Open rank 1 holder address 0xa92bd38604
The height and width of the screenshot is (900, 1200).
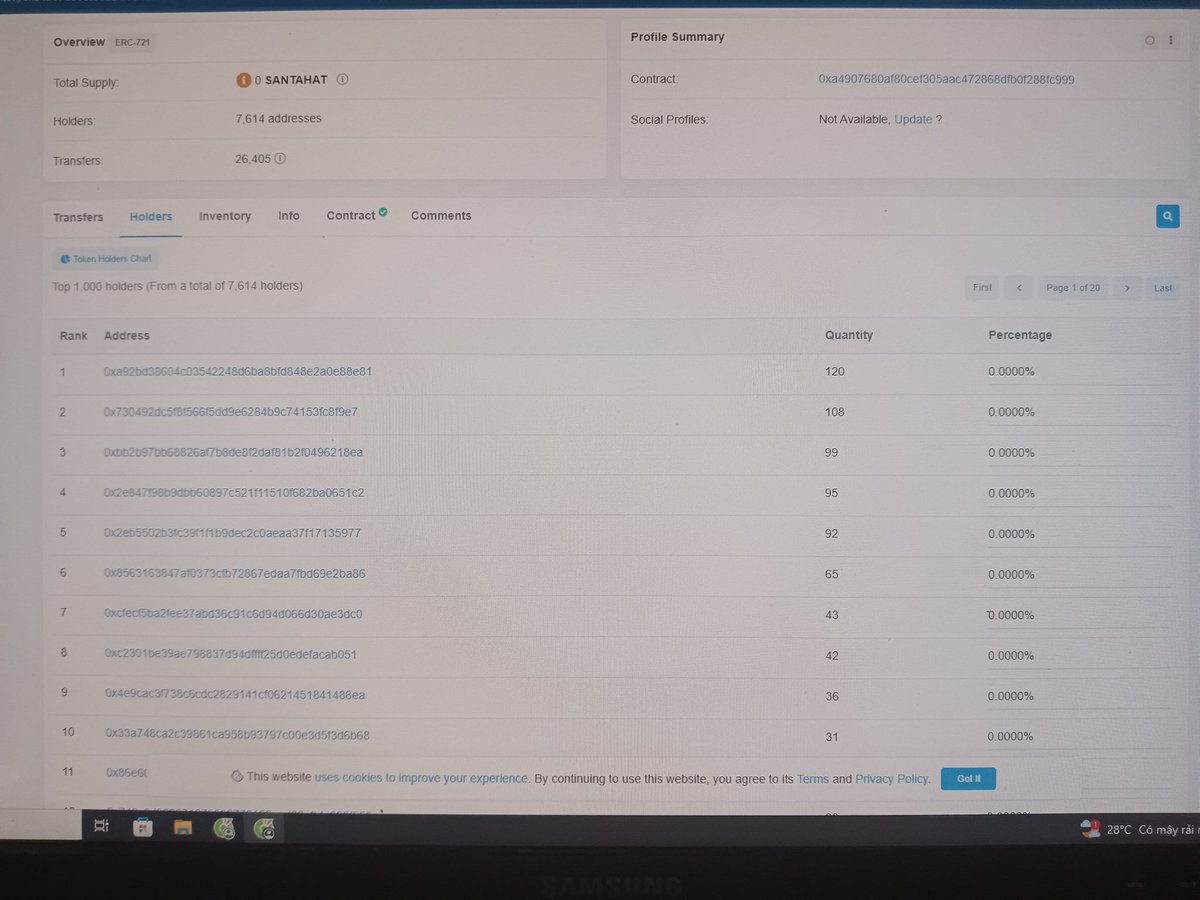pos(238,372)
